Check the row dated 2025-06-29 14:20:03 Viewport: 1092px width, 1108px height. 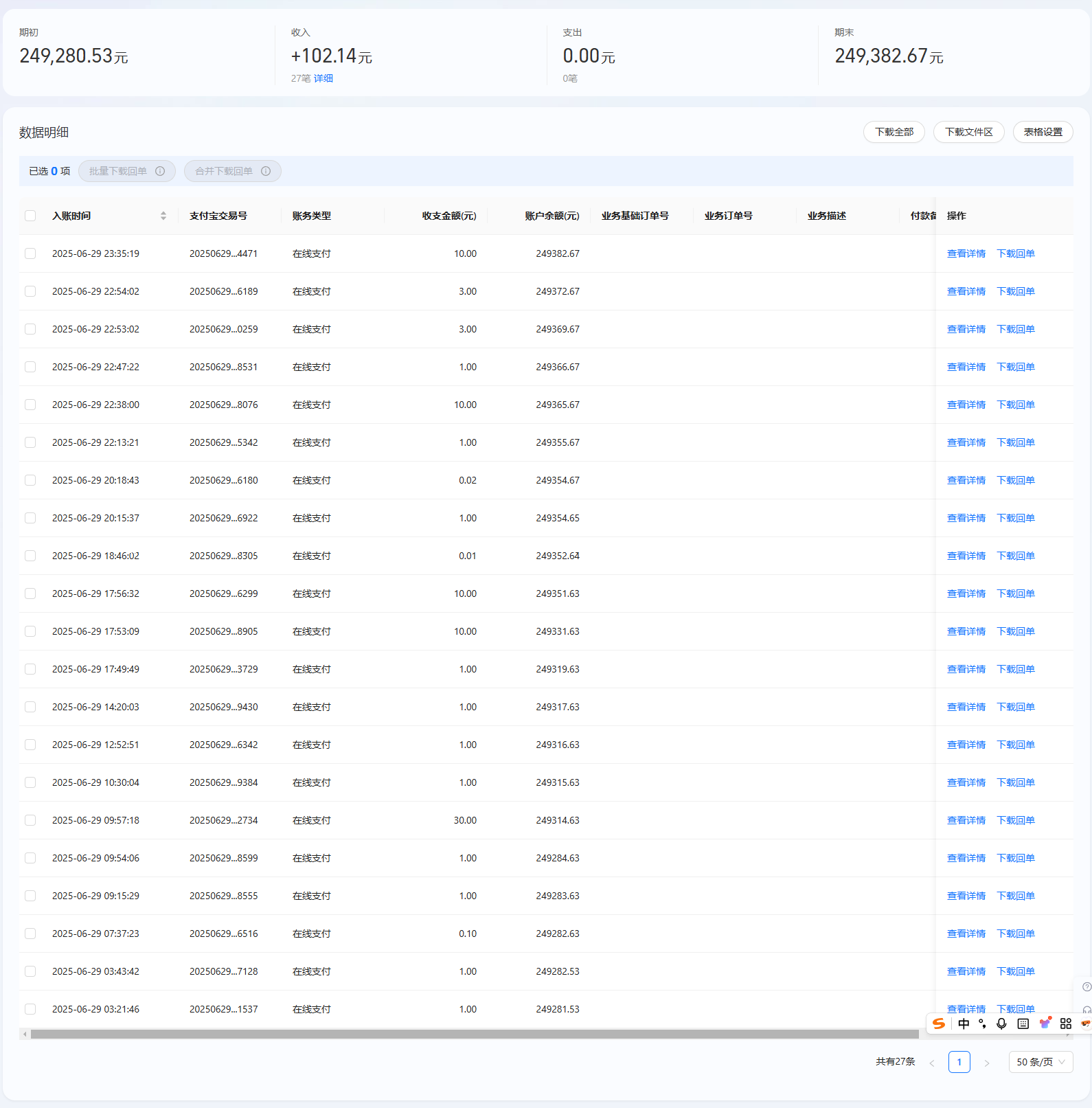(30, 707)
